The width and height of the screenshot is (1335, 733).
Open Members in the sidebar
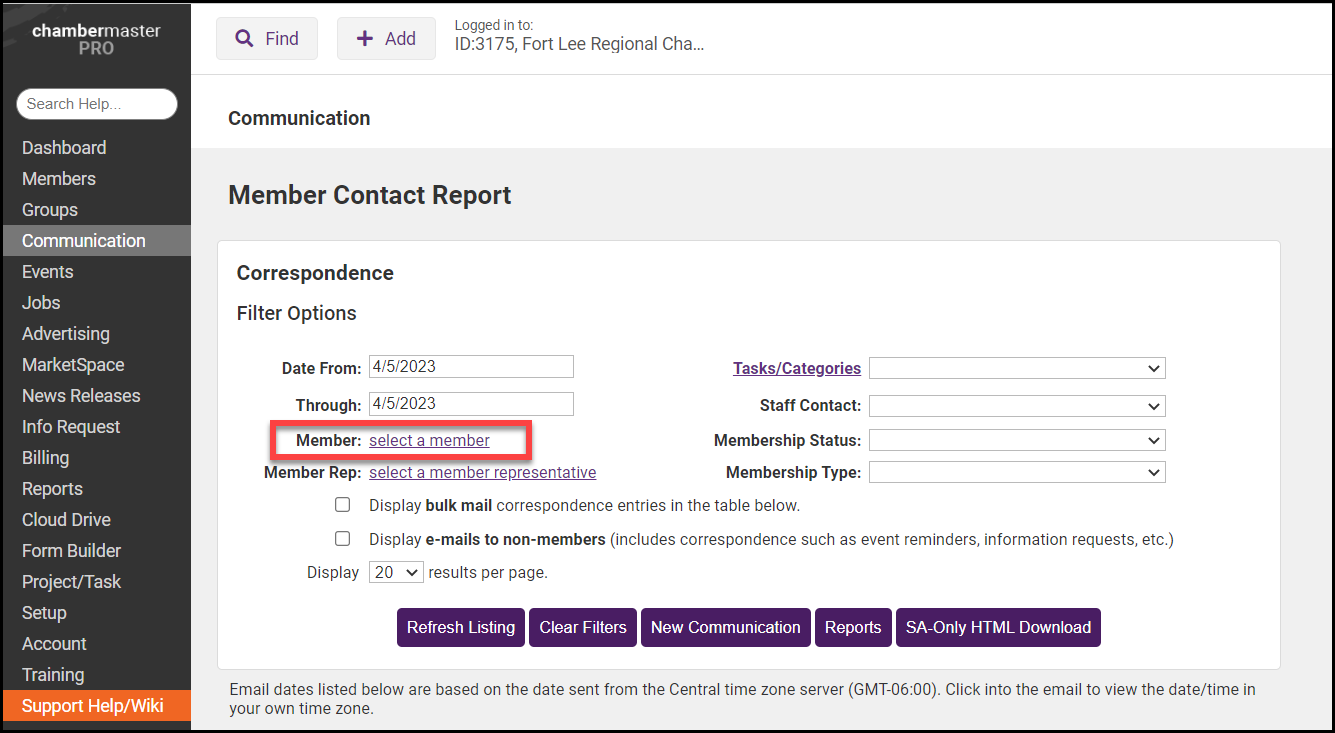tap(59, 179)
